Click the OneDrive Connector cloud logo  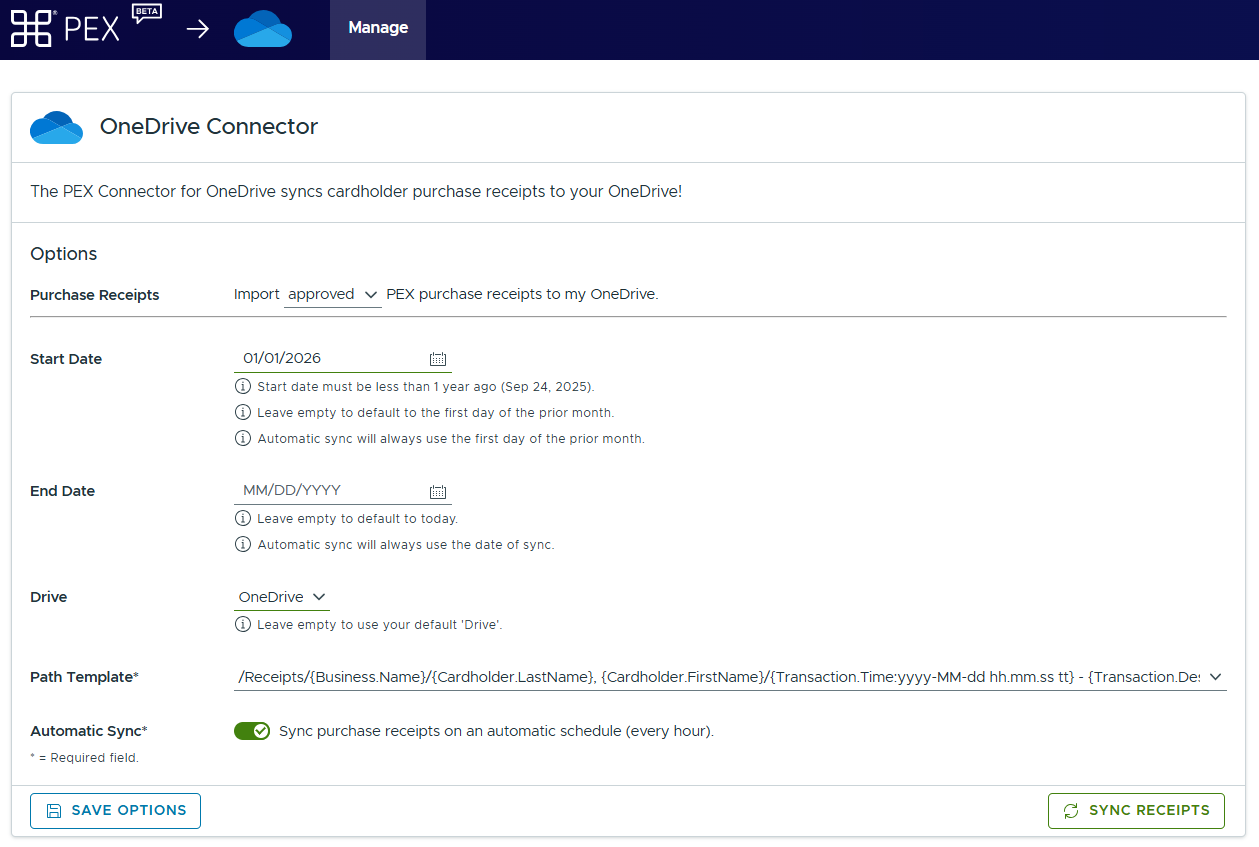[56, 127]
